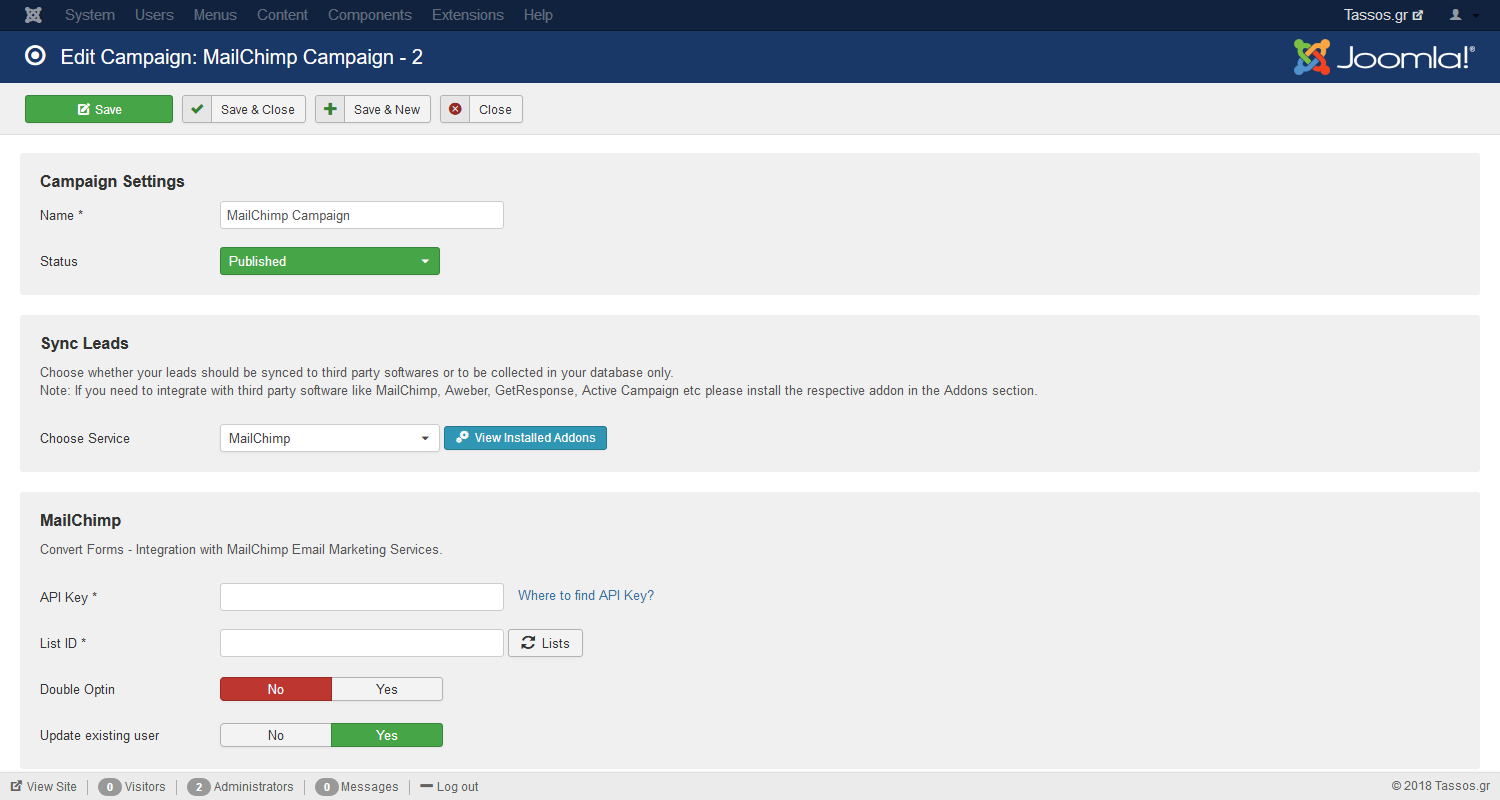Click the green Save button
1500x800 pixels.
point(99,109)
